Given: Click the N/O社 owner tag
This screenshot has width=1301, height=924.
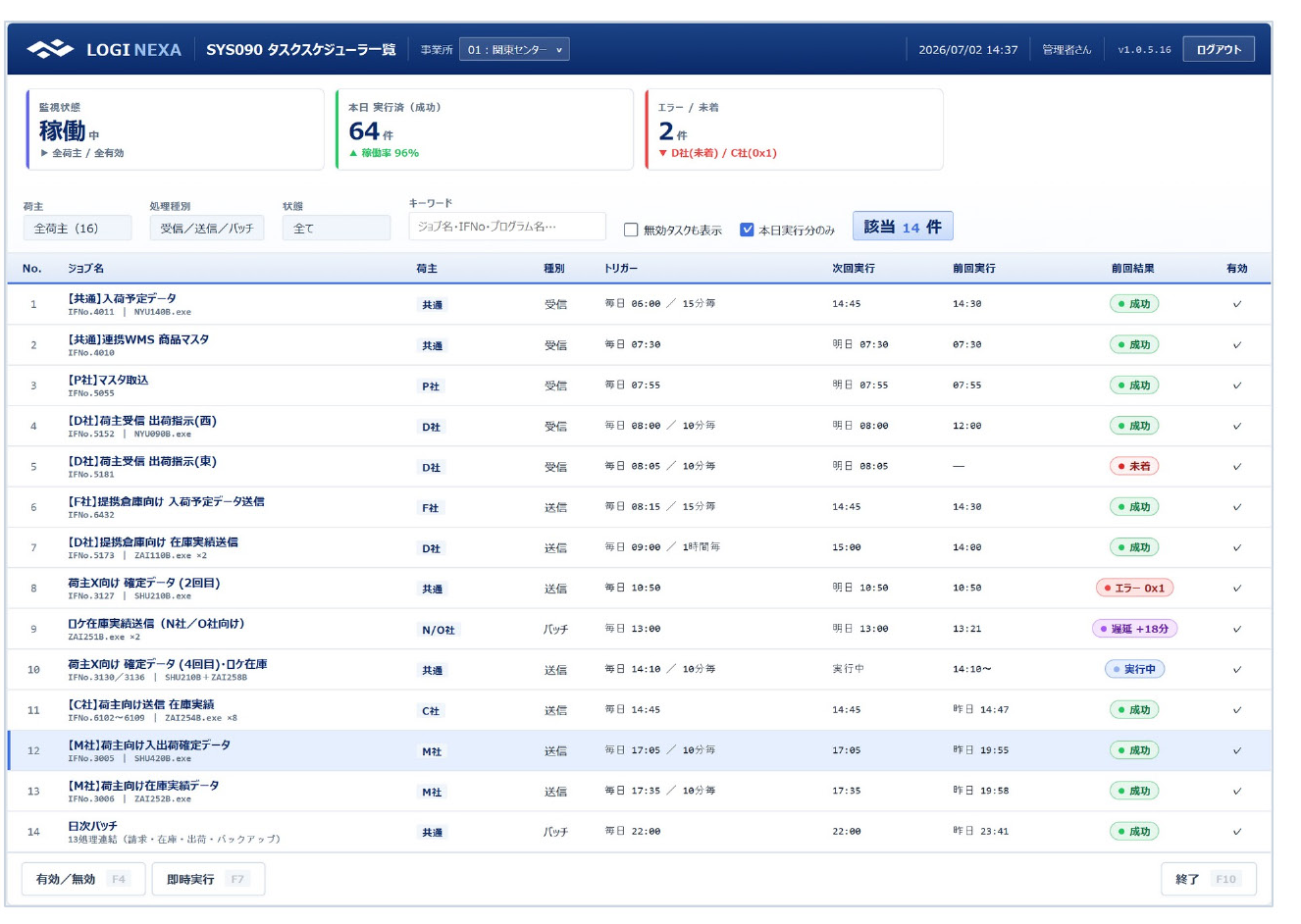Looking at the screenshot, I should click(439, 630).
